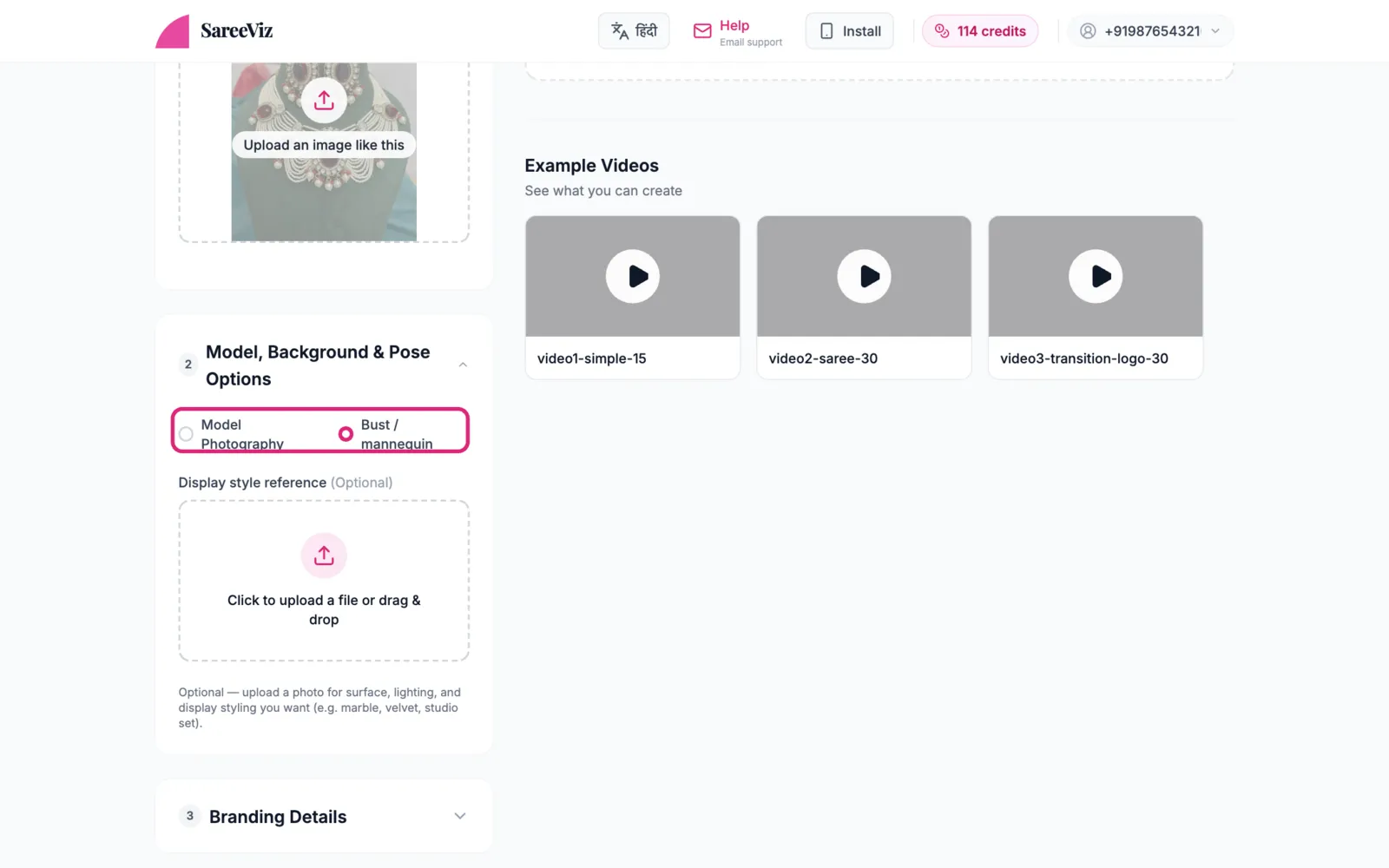
Task: Click the 'Model, Background & Pose Options' heading
Action: (318, 365)
